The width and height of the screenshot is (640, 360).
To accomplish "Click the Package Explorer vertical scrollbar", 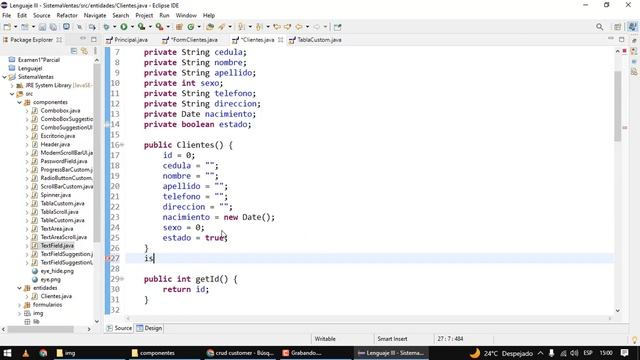I will point(97,153).
